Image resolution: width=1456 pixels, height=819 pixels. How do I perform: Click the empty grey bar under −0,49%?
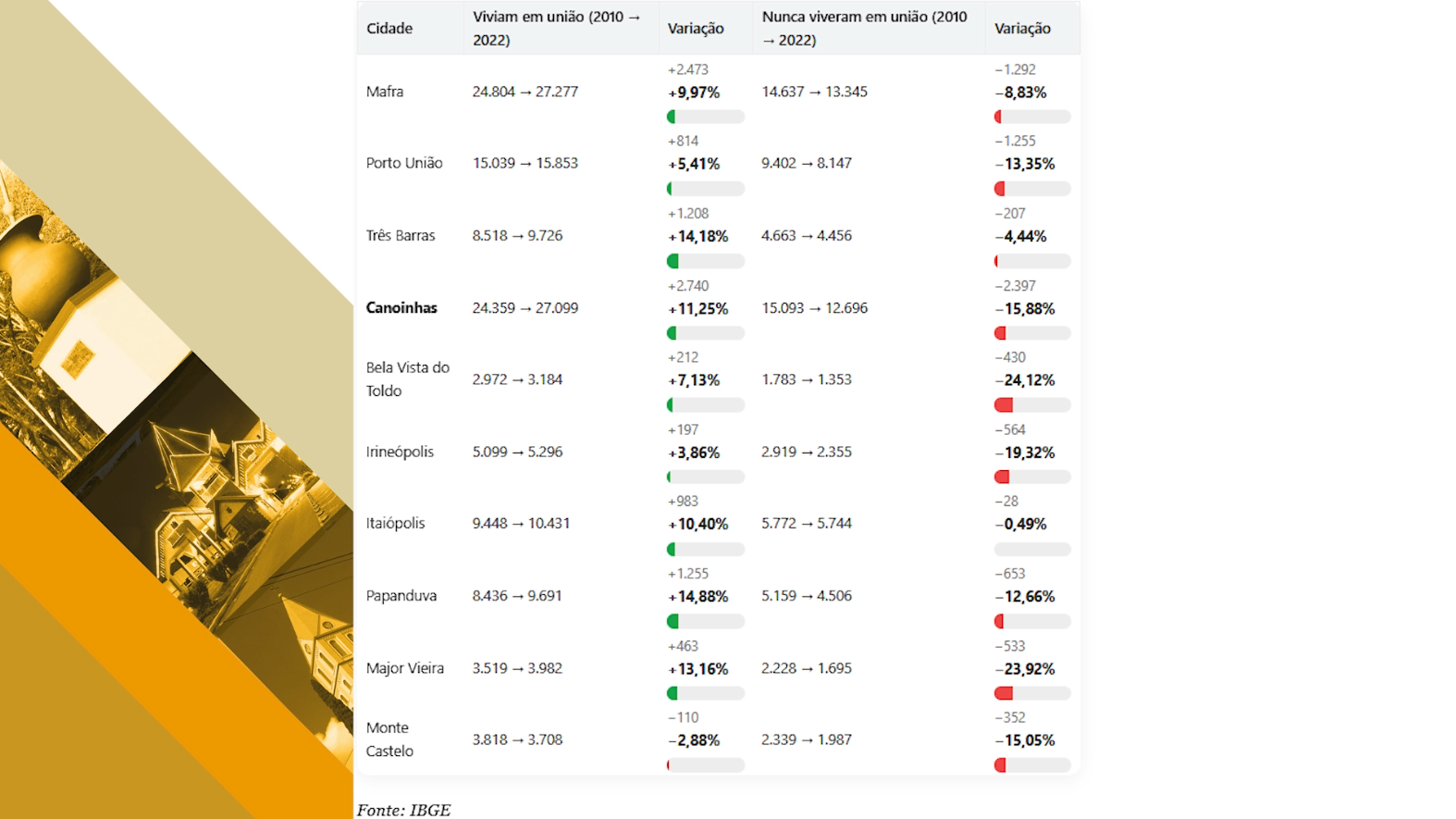coord(1031,550)
